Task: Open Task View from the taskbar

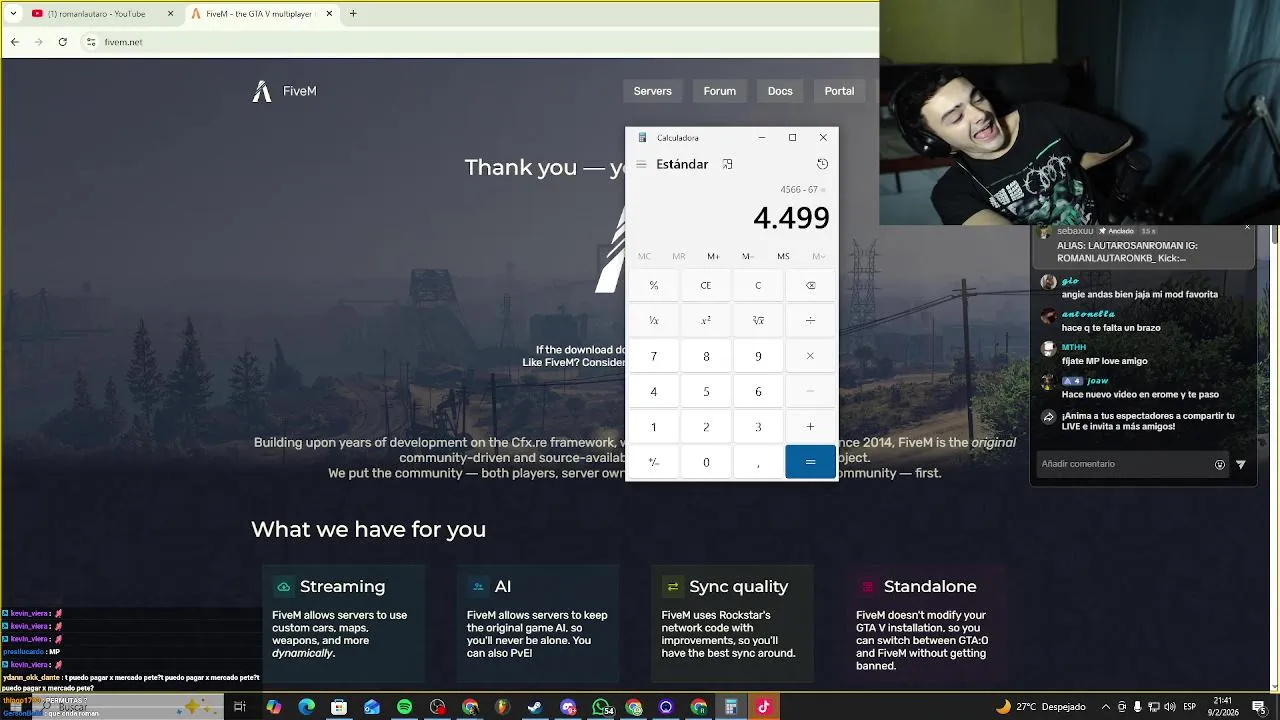Action: [240, 707]
